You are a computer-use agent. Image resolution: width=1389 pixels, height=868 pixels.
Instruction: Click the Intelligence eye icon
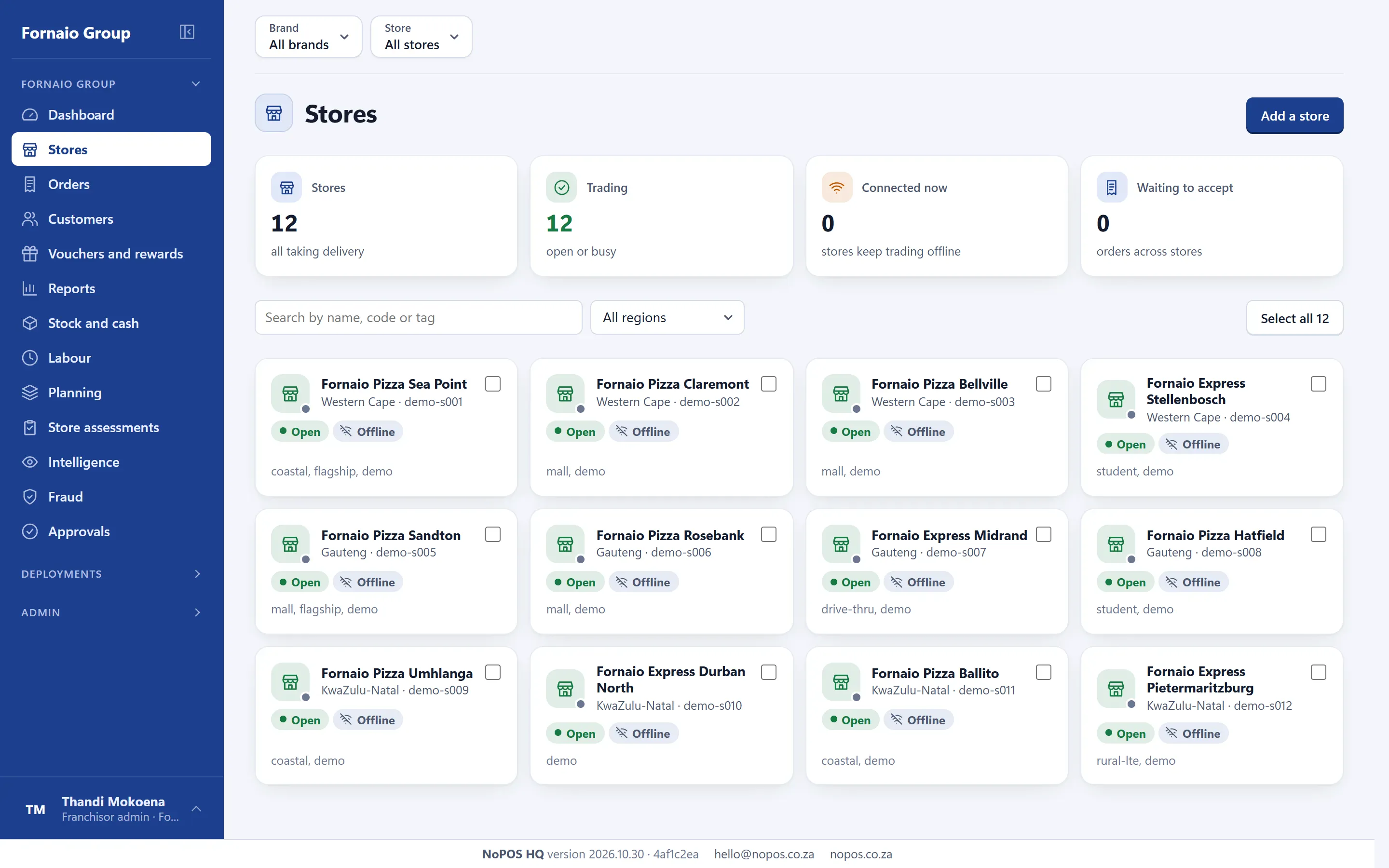(x=30, y=462)
